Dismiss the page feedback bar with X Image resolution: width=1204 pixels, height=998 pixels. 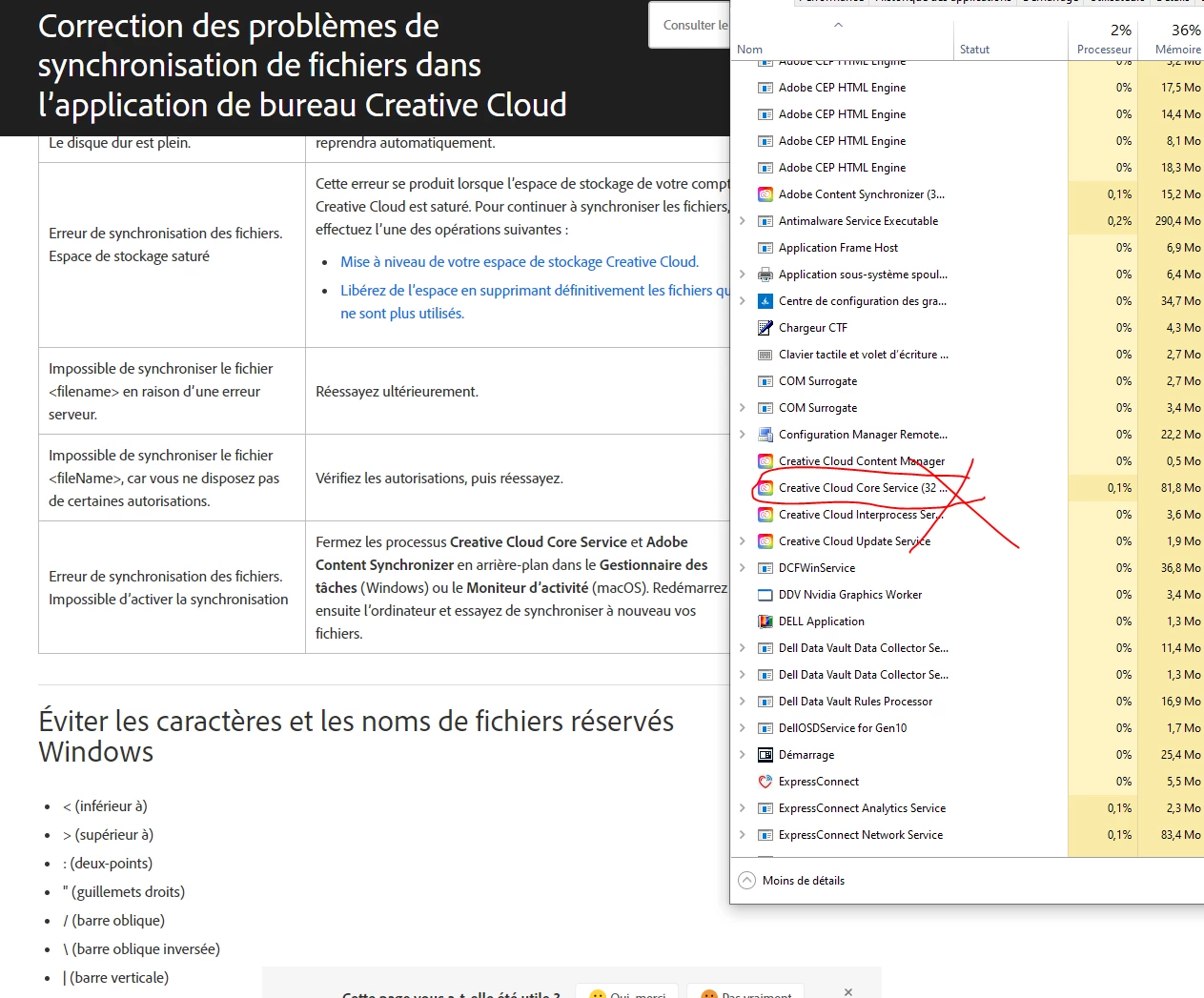point(848,991)
